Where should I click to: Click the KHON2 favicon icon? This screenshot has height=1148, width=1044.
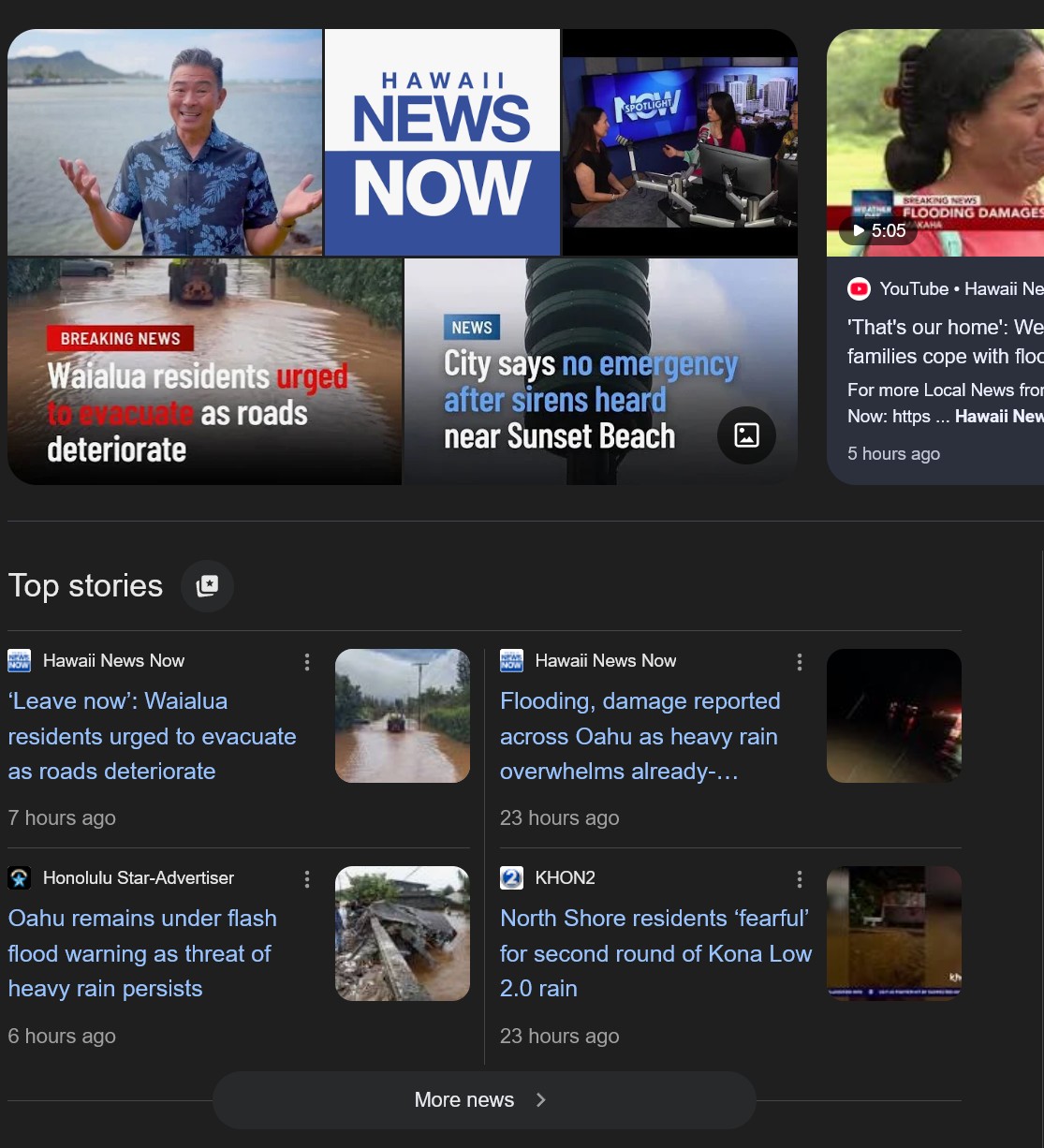pyautogui.click(x=511, y=878)
